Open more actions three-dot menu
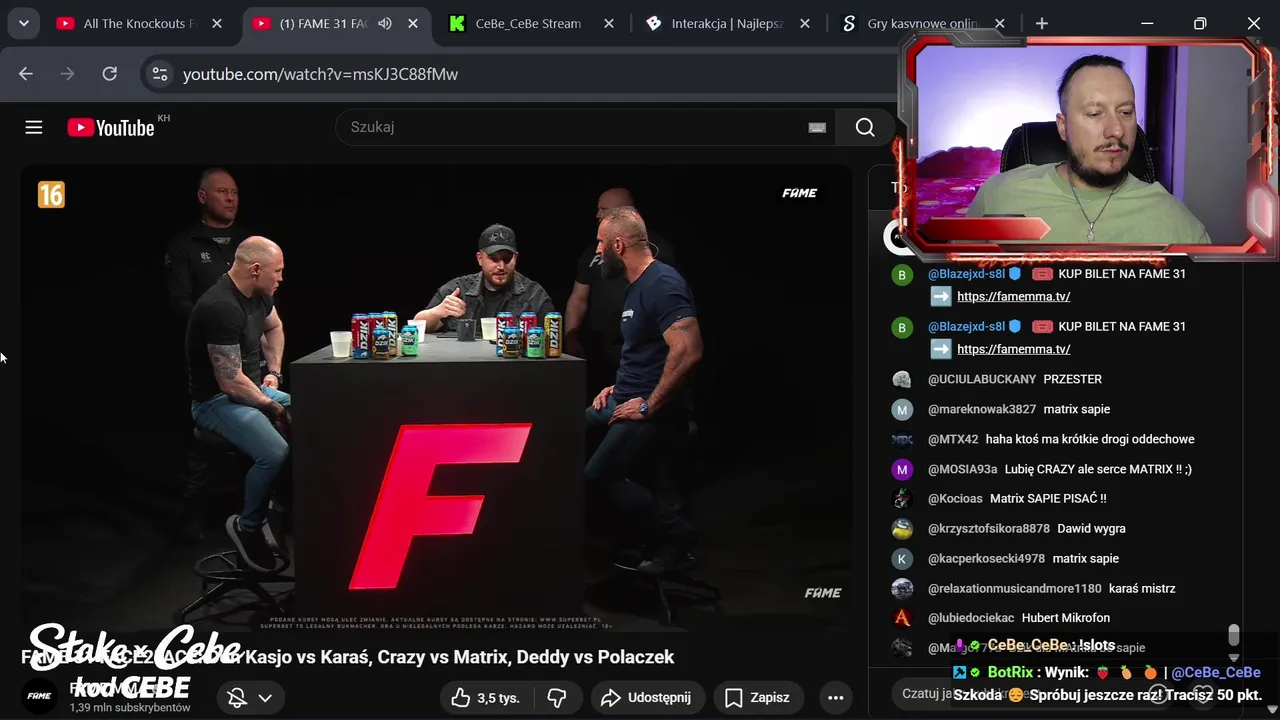 (836, 697)
